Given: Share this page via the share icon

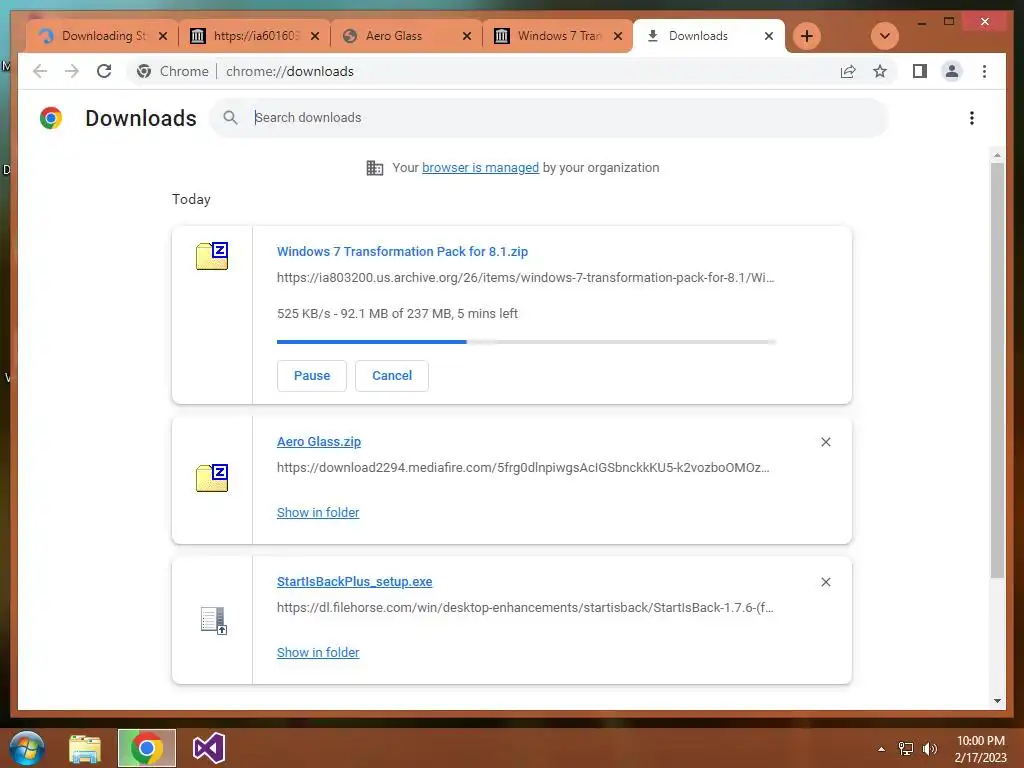Looking at the screenshot, I should click(848, 71).
